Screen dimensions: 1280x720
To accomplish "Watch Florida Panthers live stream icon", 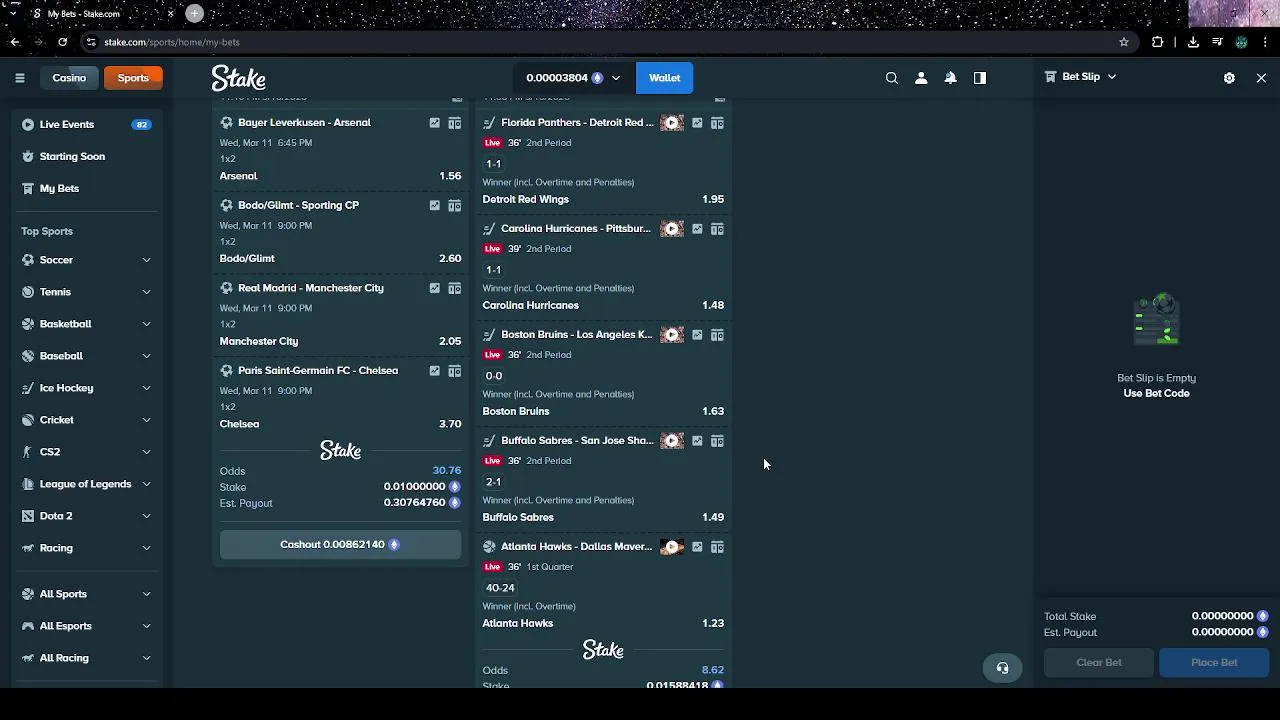I will 672,123.
